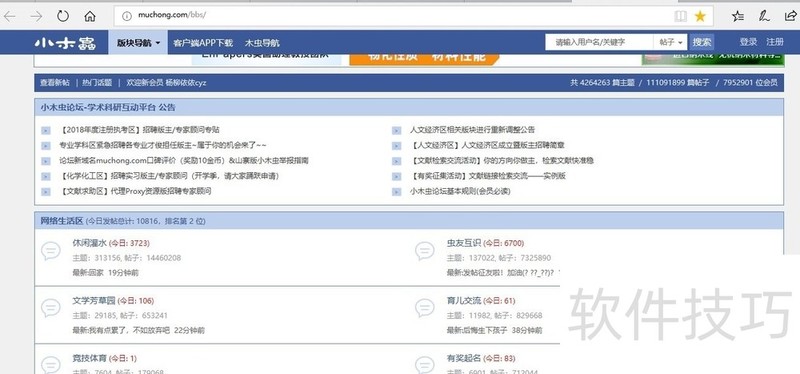800x374 pixels.
Task: Click speech bubble icon beside 虫友互识
Action: [424, 251]
